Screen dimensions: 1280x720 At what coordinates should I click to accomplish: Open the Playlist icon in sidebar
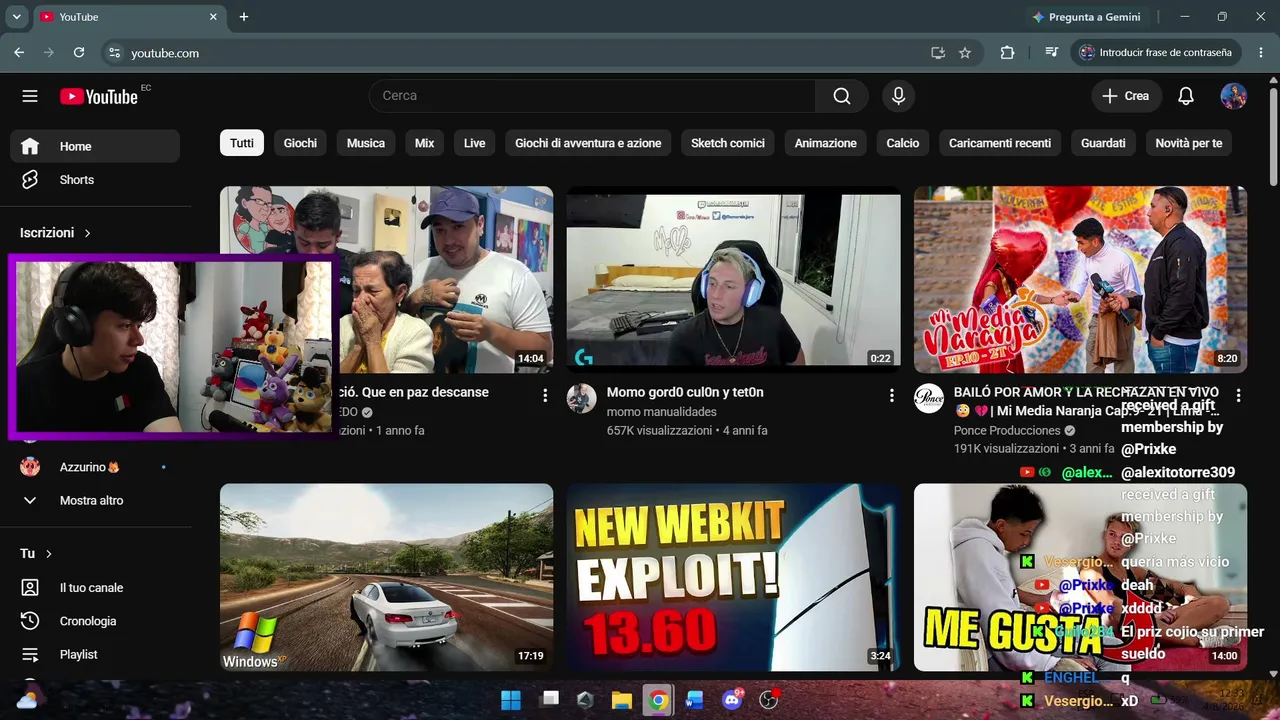30,654
